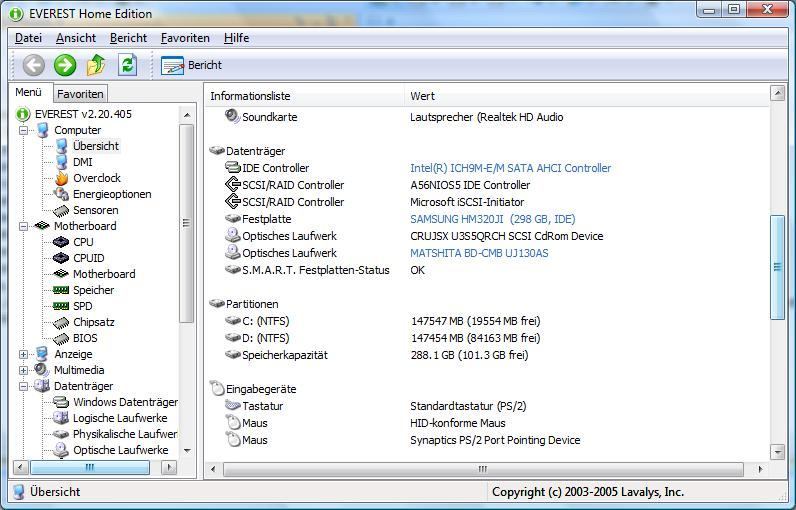Screen dimensions: 796x510
Task: Click the Tastatur keyboard icon
Action: pos(233,405)
